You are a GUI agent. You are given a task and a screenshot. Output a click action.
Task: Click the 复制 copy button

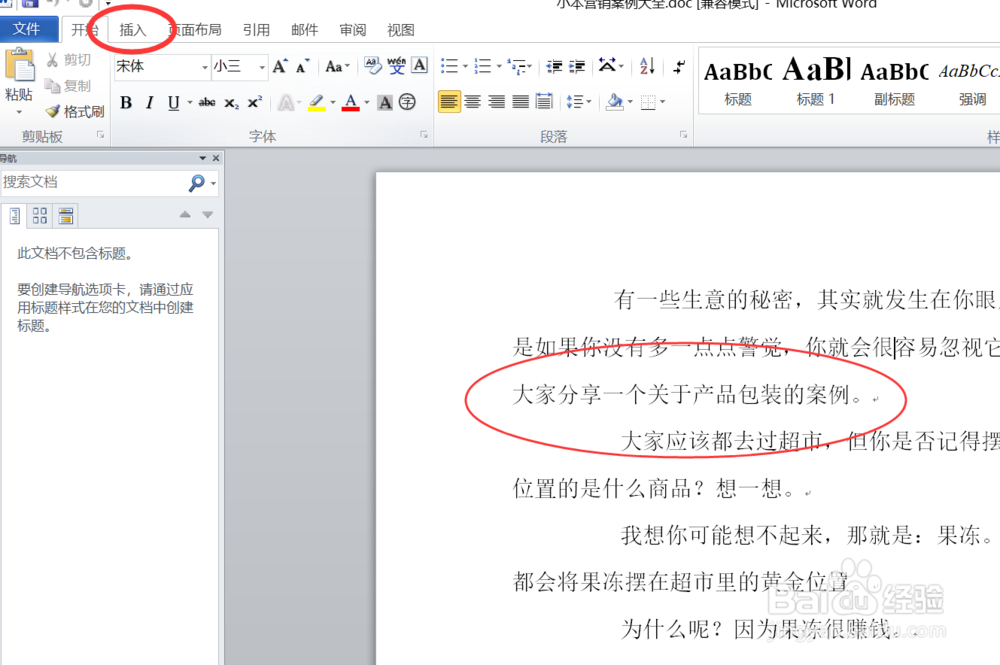[68, 85]
